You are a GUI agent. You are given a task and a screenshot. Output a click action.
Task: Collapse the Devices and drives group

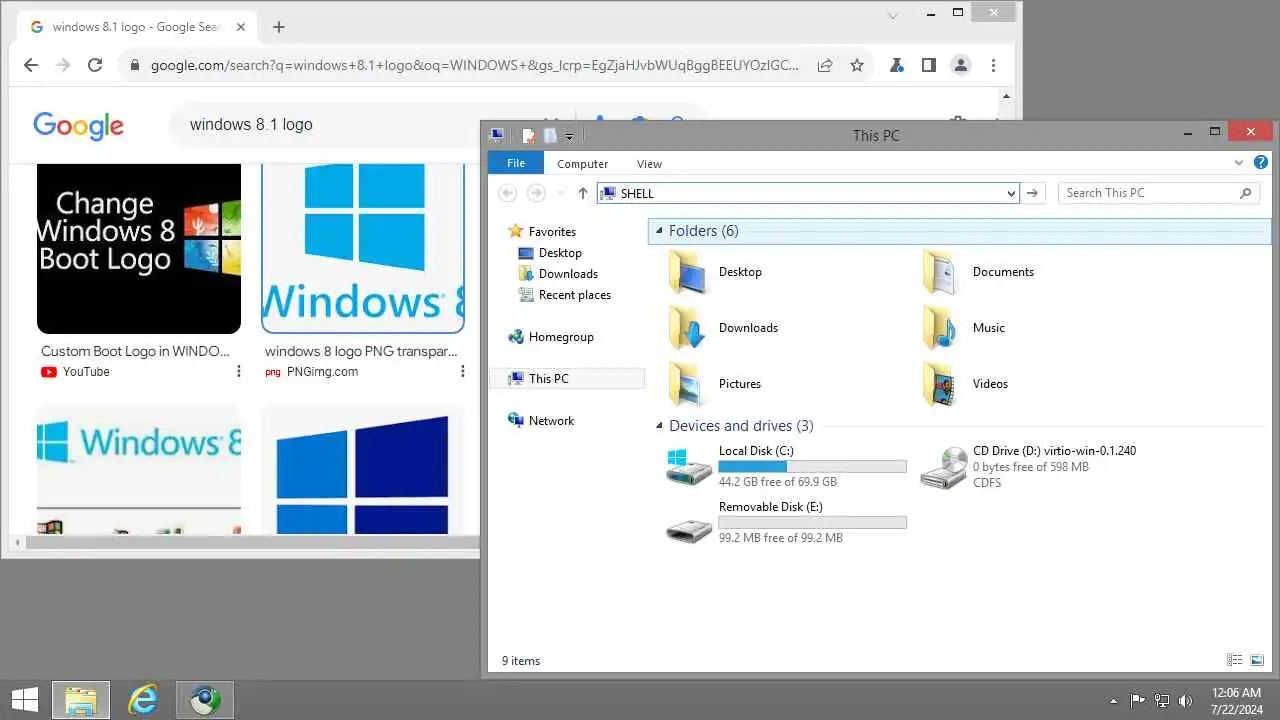(659, 426)
